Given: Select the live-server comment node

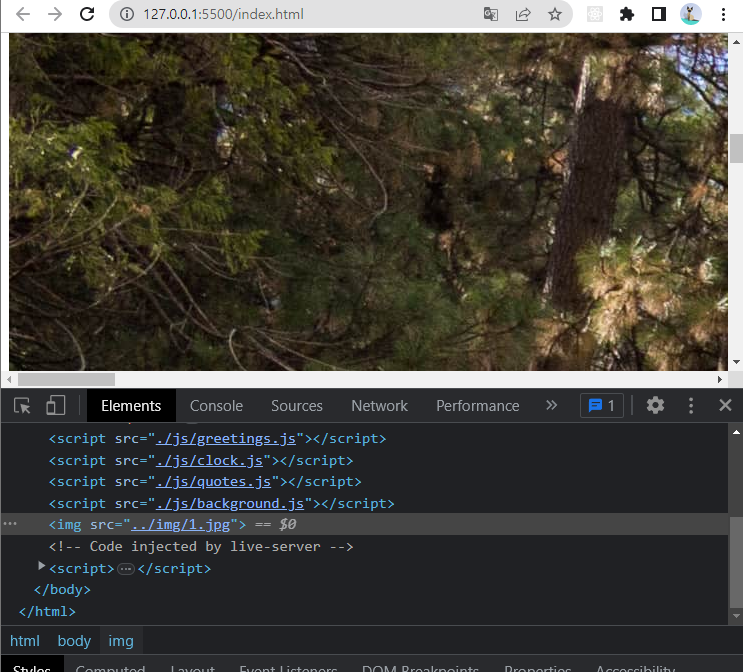Looking at the screenshot, I should pos(201,546).
